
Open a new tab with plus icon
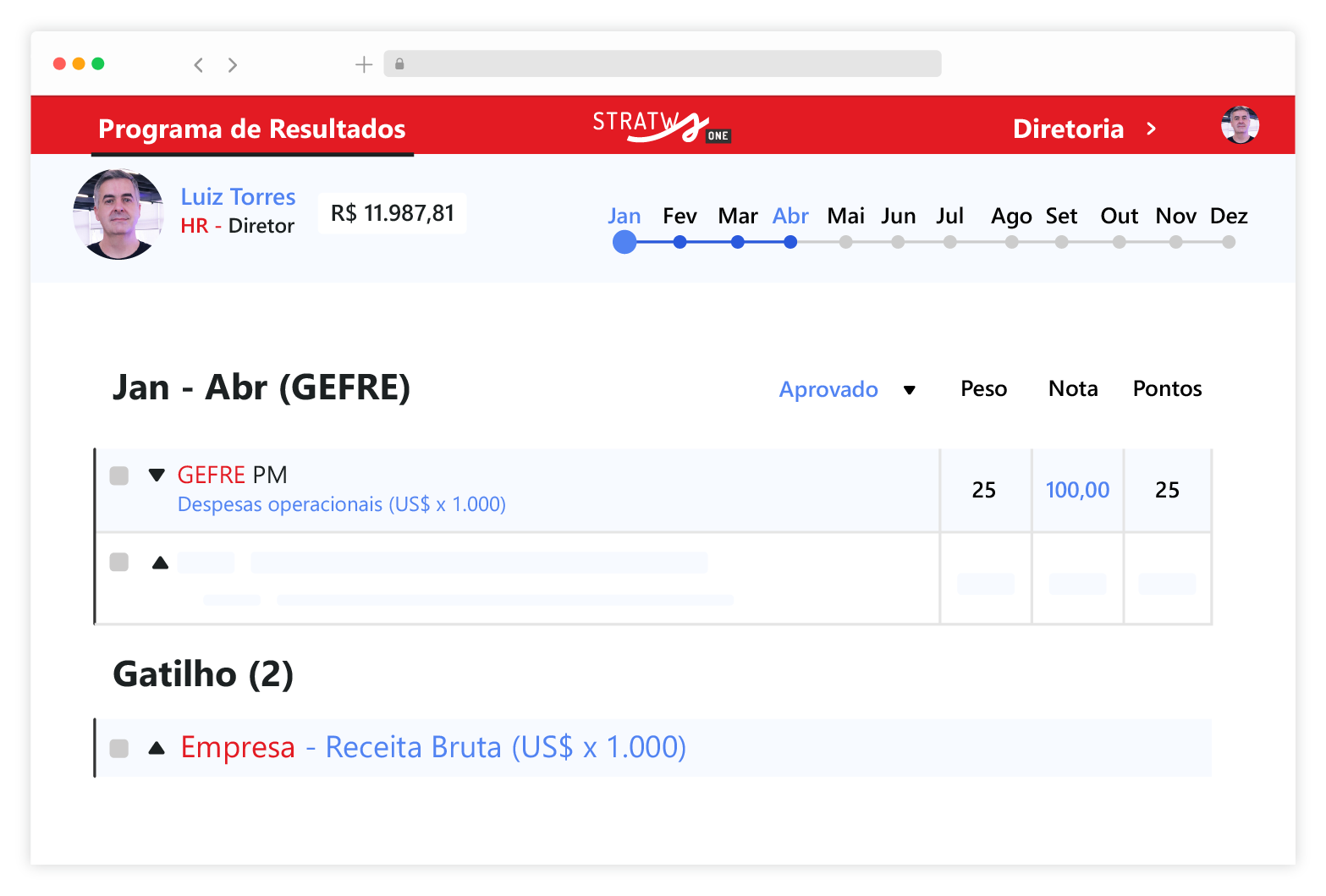pos(364,64)
